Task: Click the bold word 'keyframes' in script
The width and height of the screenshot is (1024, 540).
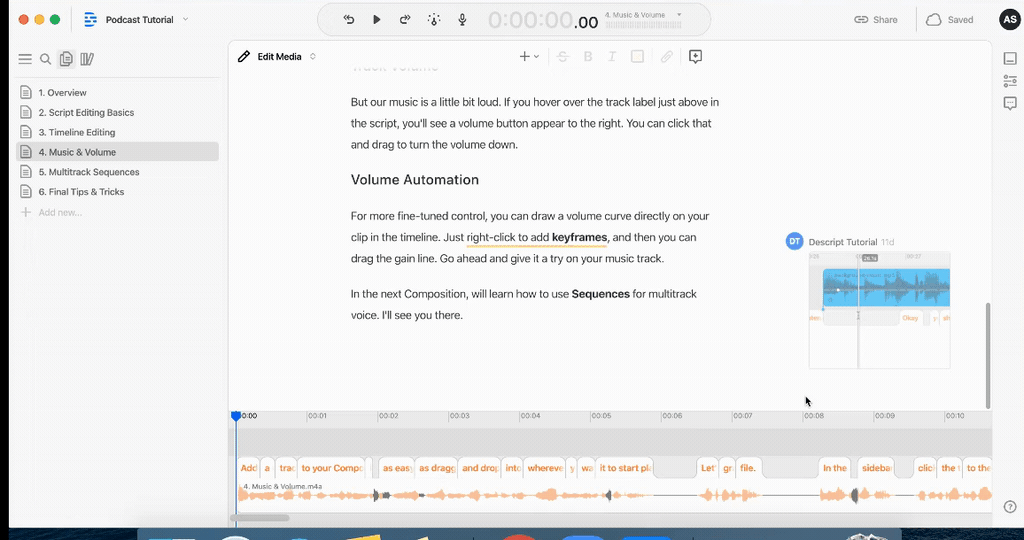Action: click(x=579, y=238)
